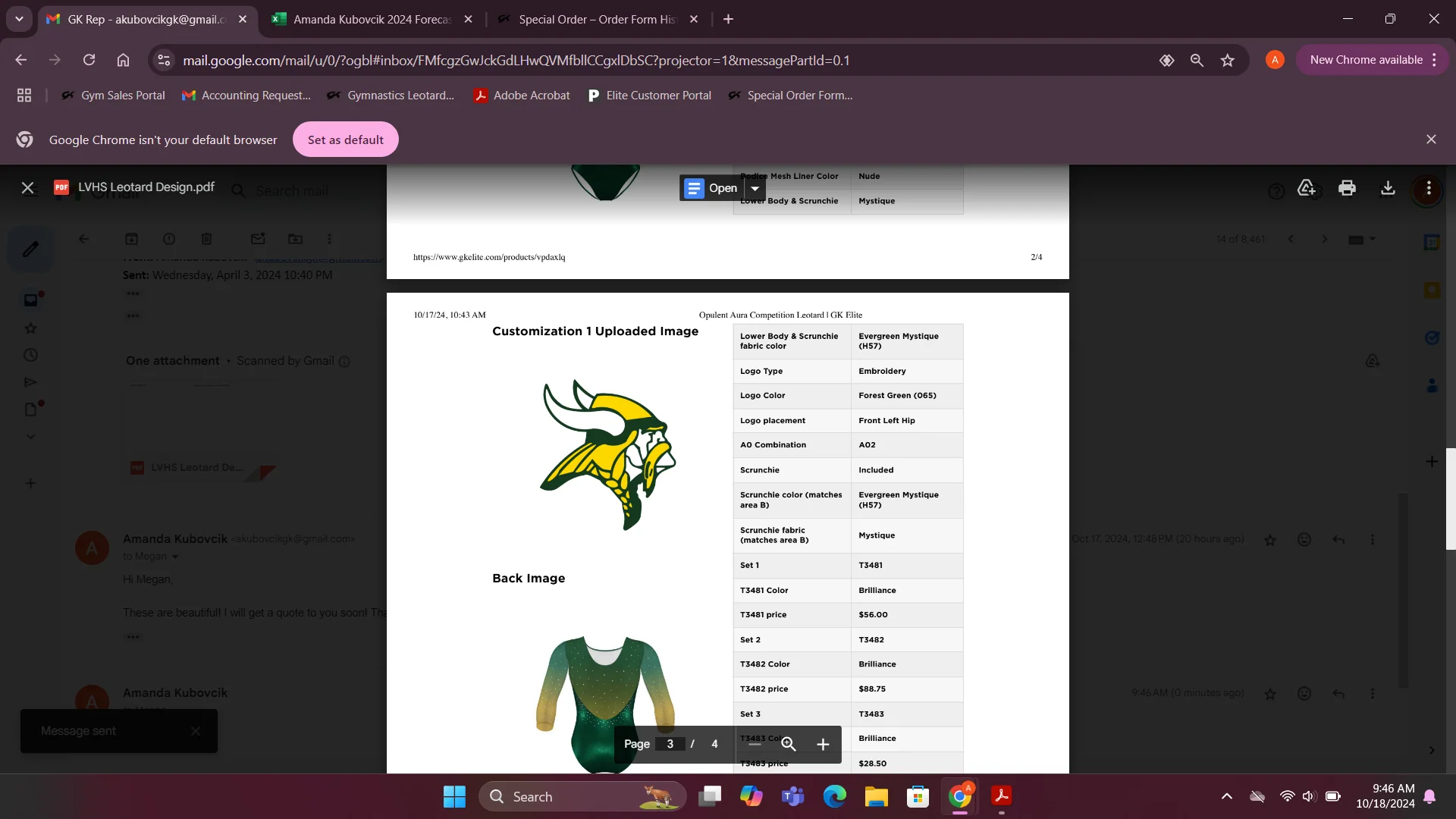The width and height of the screenshot is (1456, 819).
Task: Add PDF to Google Drive
Action: click(x=1306, y=187)
